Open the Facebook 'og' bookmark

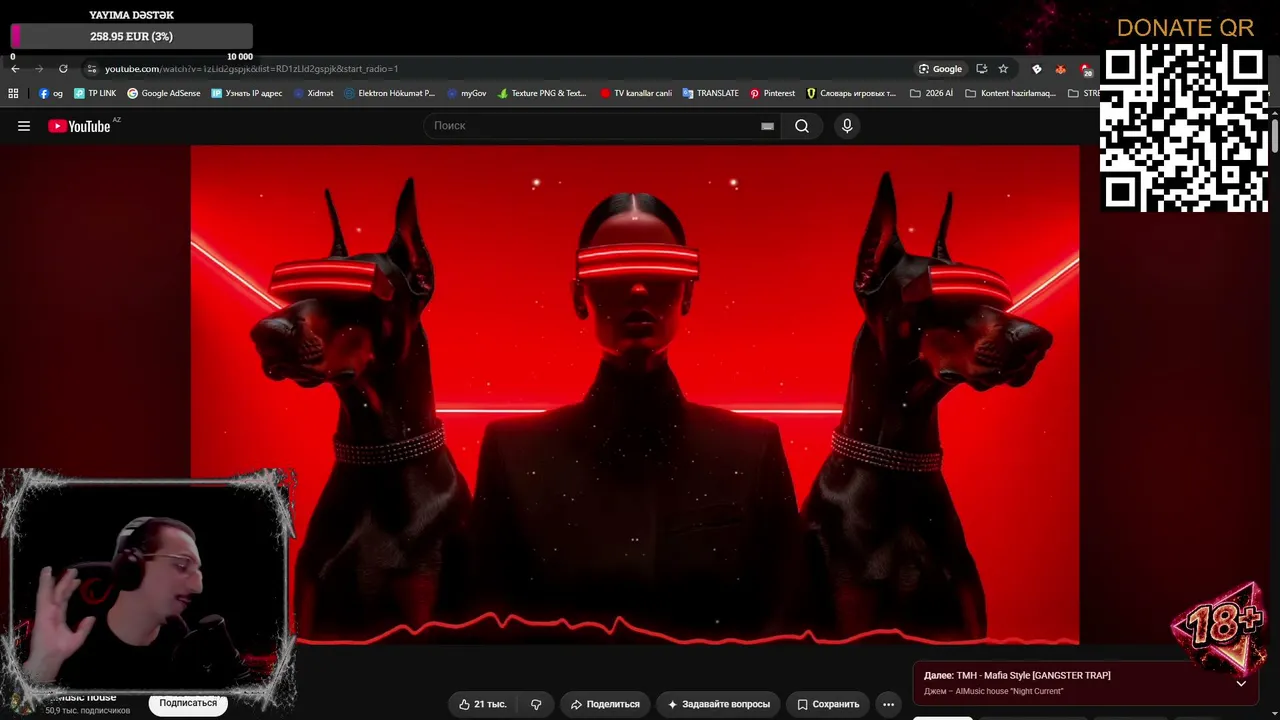pos(51,94)
